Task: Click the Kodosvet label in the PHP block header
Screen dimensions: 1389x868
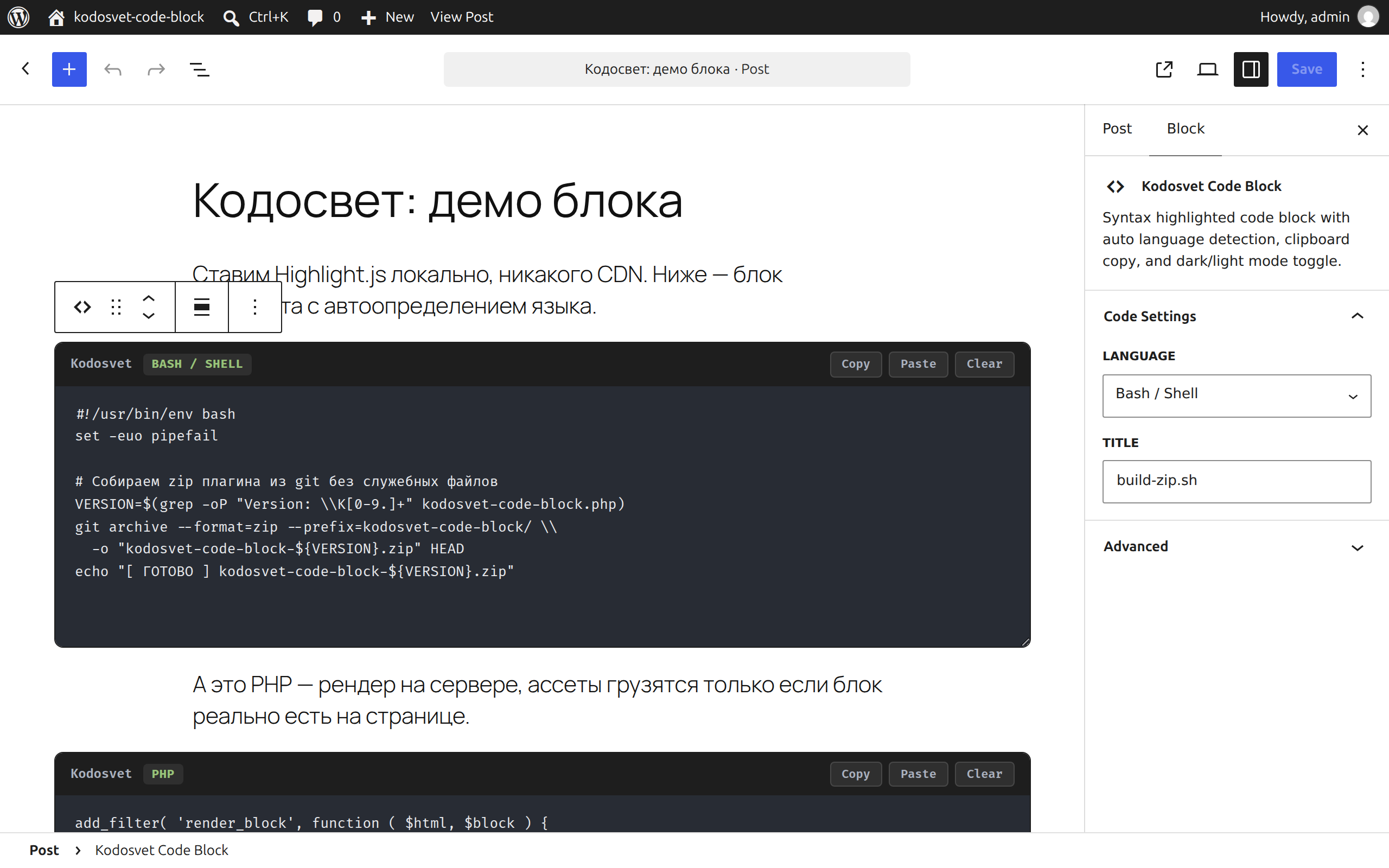Action: pos(101,774)
